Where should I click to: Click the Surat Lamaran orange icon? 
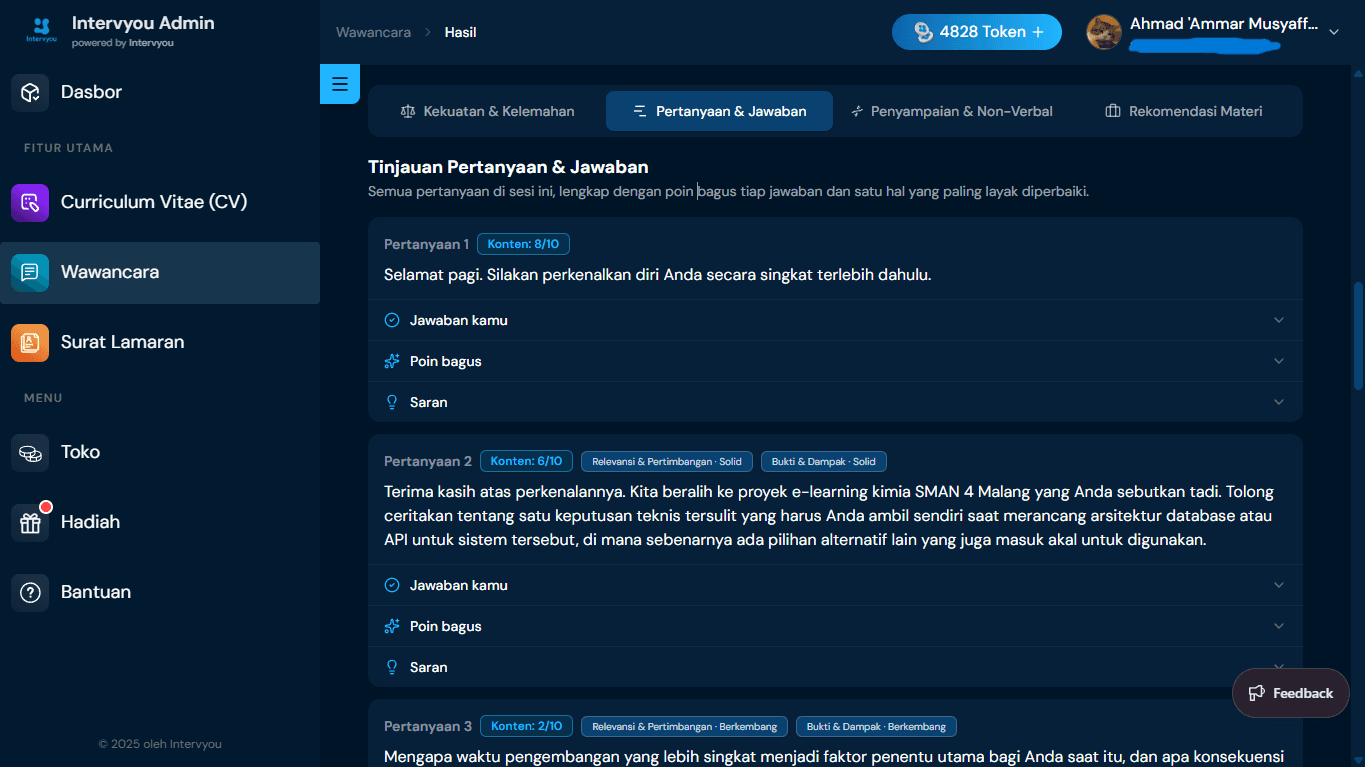point(30,342)
